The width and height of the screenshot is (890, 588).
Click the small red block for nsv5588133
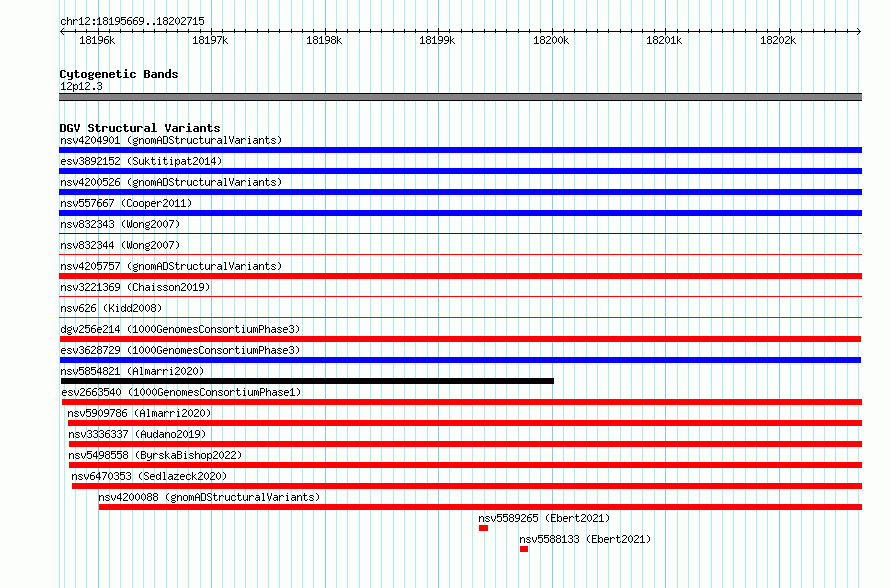click(524, 549)
